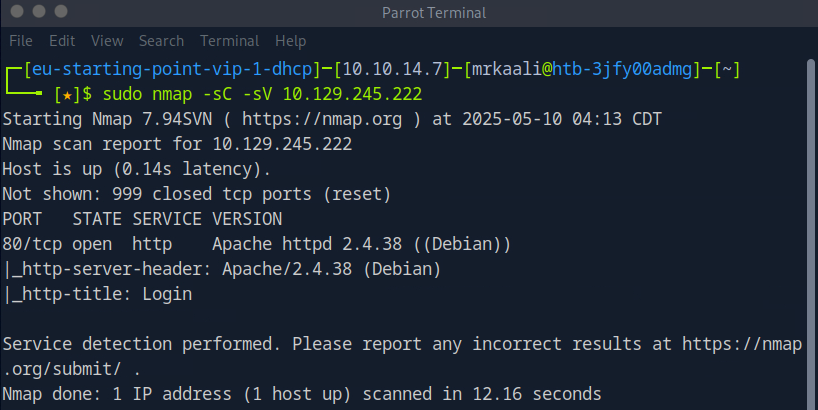This screenshot has width=818, height=410.
Task: Click the star symbol in the prompt
Action: coord(62,94)
